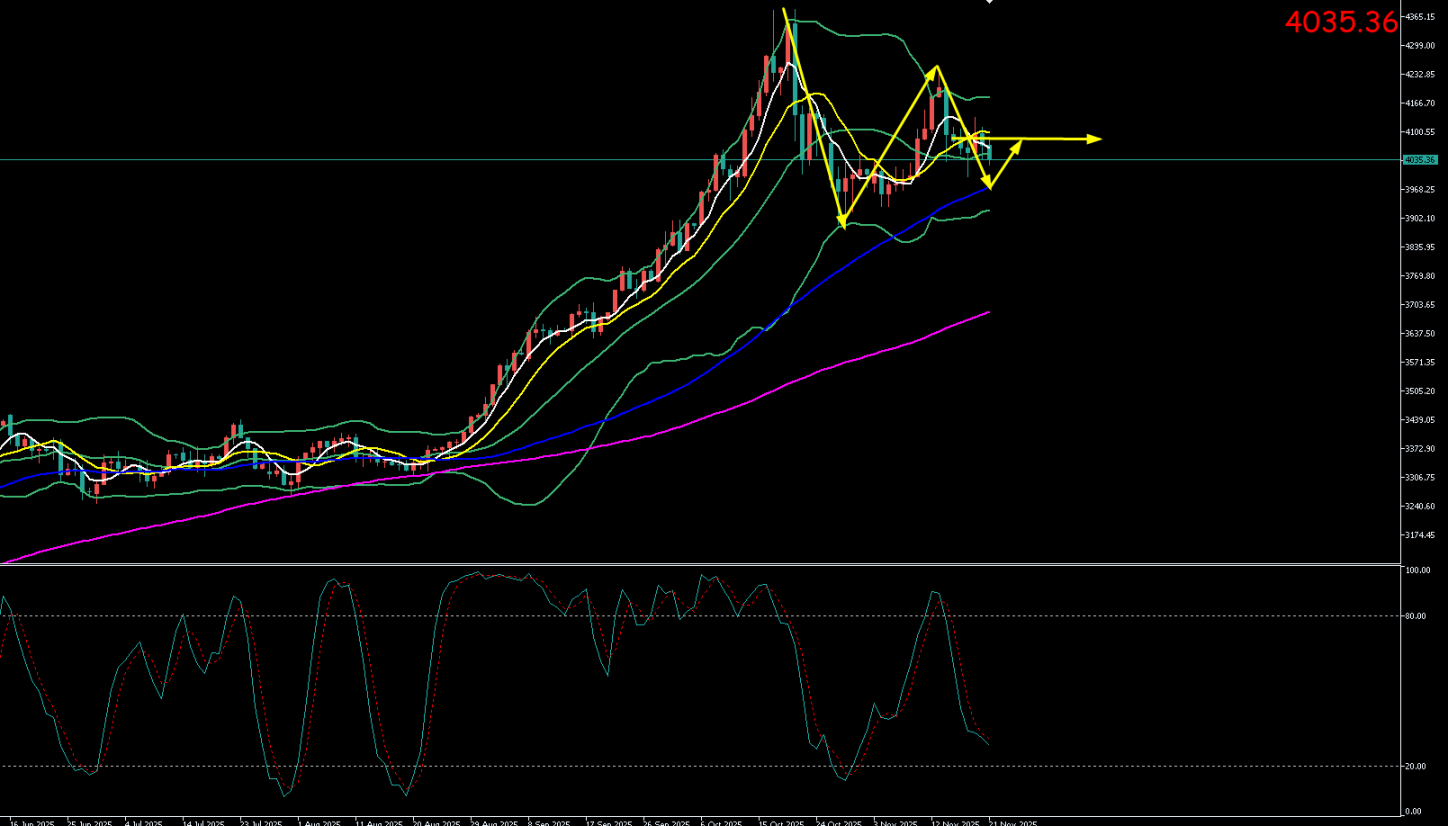Click the 21 Nov 2025 date on time axis
Viewport: 1448px width, 826px height.
(1013, 822)
